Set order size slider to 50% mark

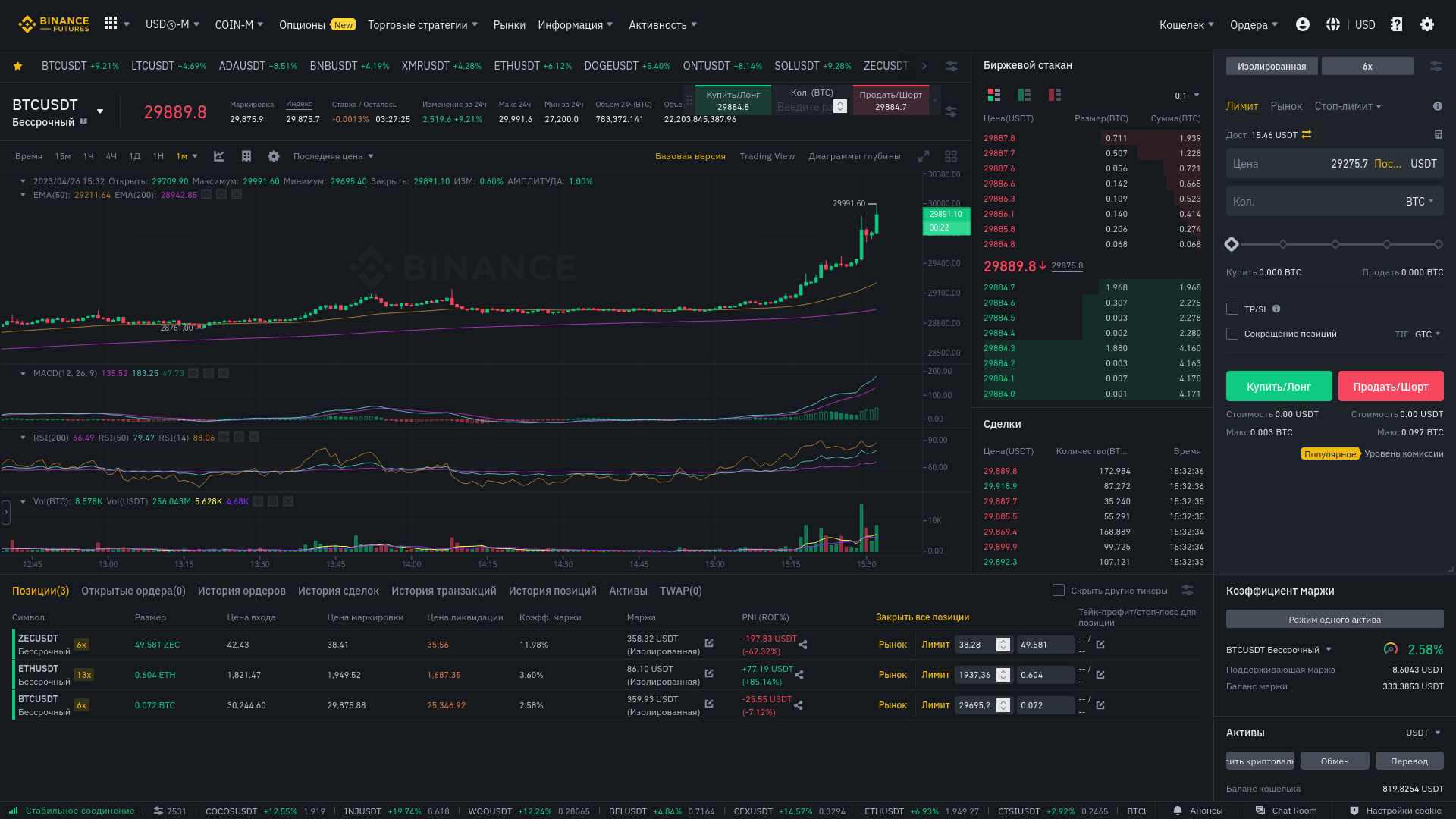[x=1335, y=244]
